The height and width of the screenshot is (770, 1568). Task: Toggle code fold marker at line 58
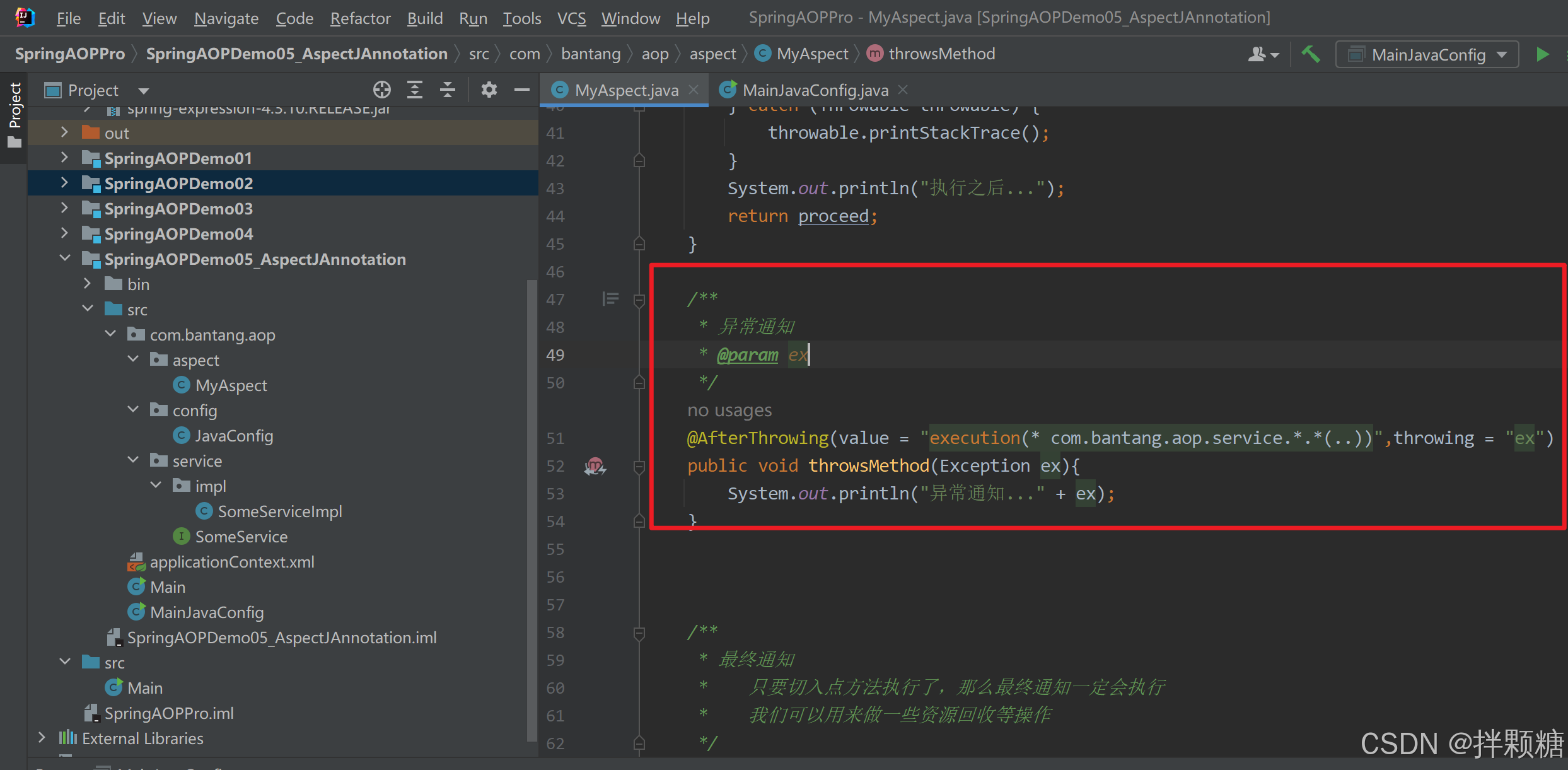pos(639,633)
